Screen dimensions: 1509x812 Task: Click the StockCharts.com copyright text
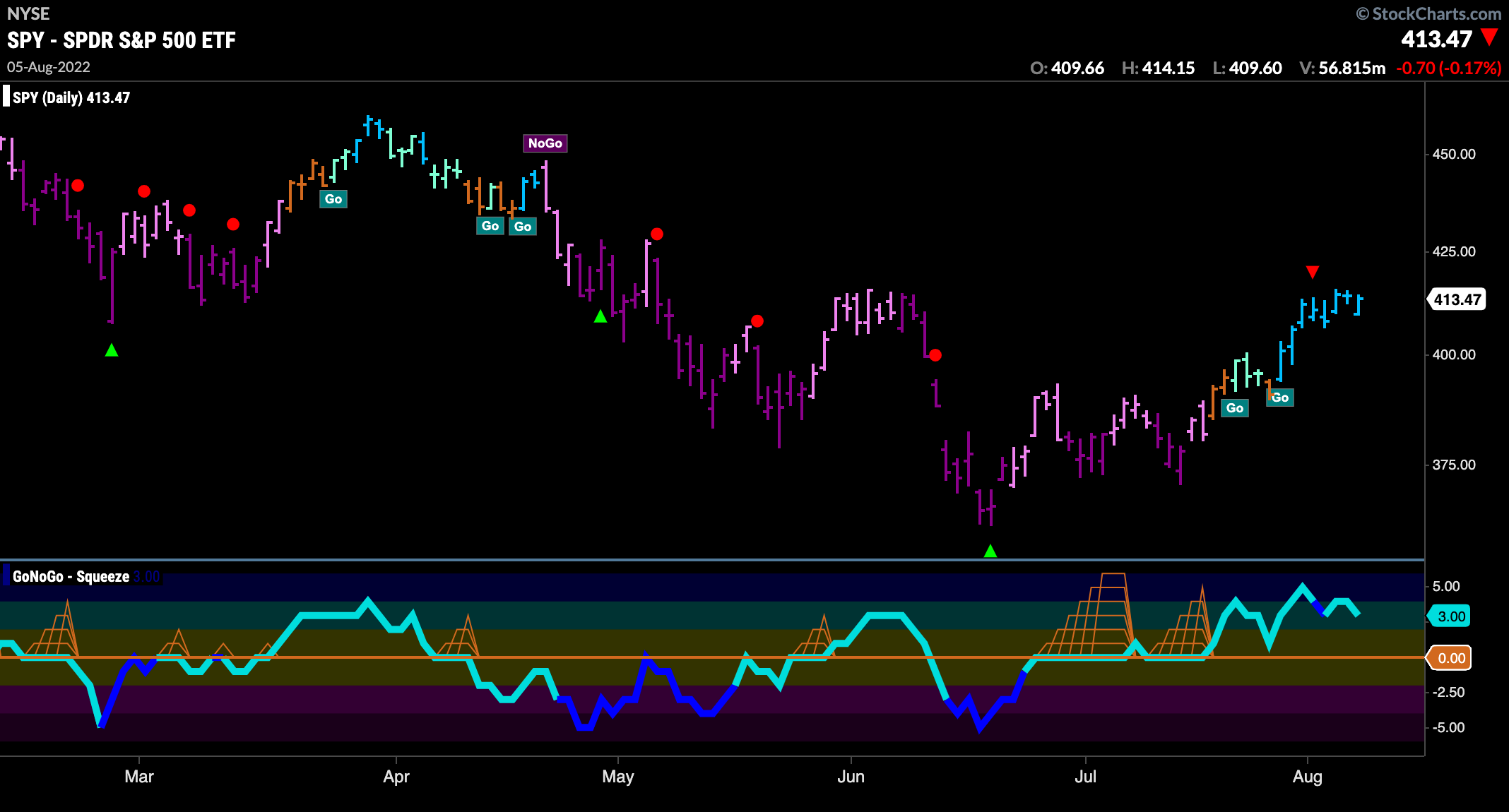[1428, 13]
